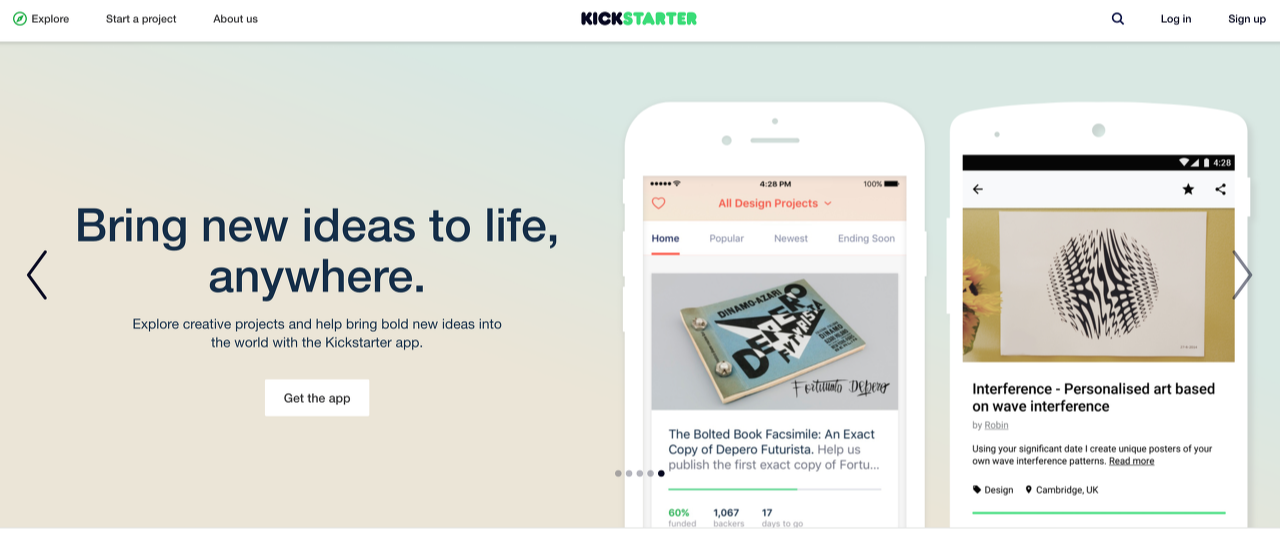Open the About us page
The image size is (1280, 536).
[x=235, y=18]
